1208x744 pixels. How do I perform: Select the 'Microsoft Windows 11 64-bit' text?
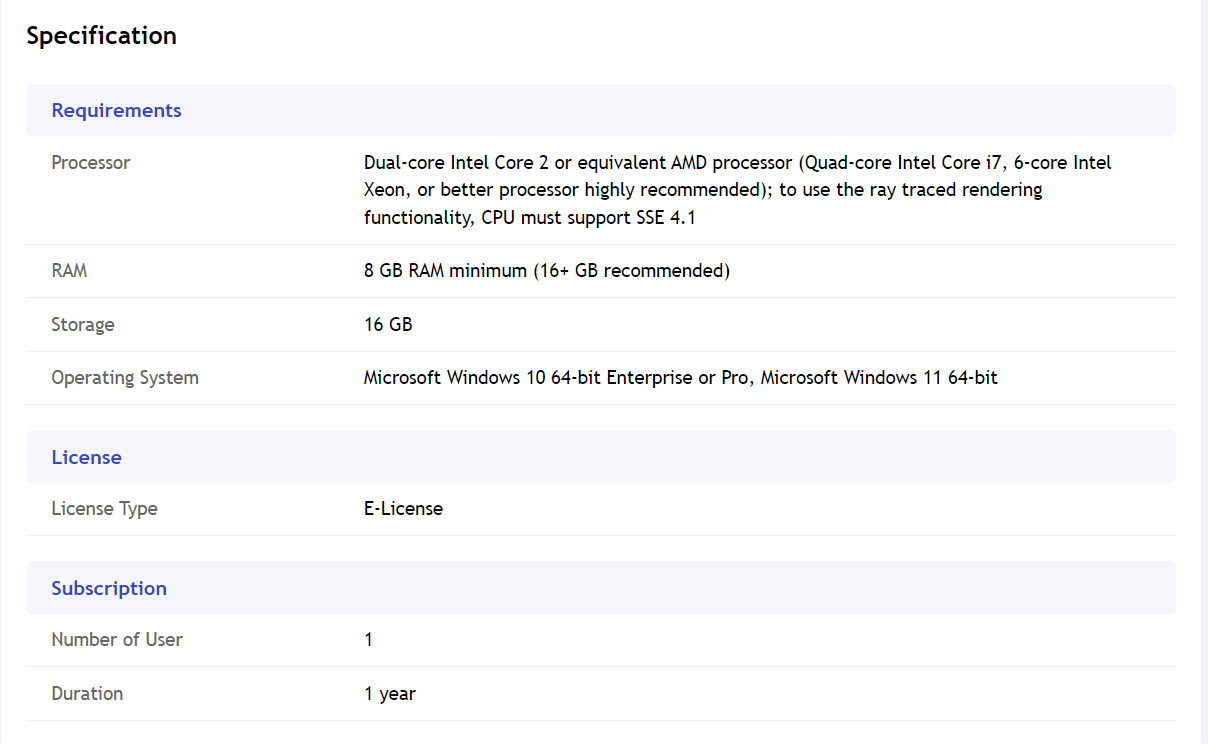pyautogui.click(x=879, y=378)
